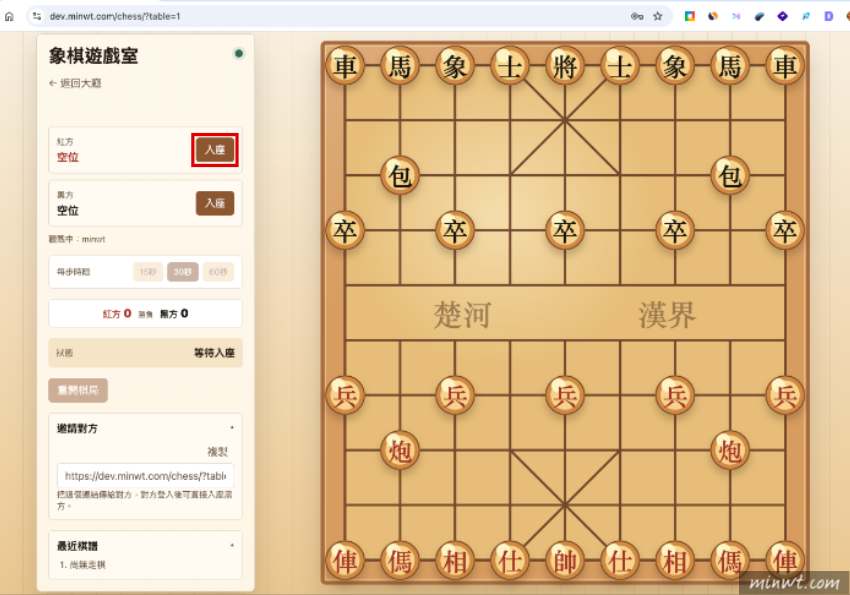Select black chariot 車 in right corner
The image size is (850, 595).
click(x=784, y=66)
